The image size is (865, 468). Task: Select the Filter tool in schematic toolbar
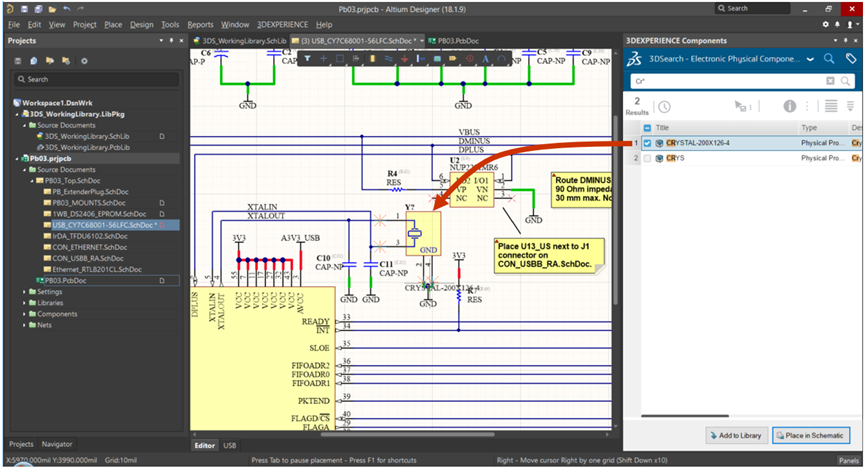[x=307, y=58]
